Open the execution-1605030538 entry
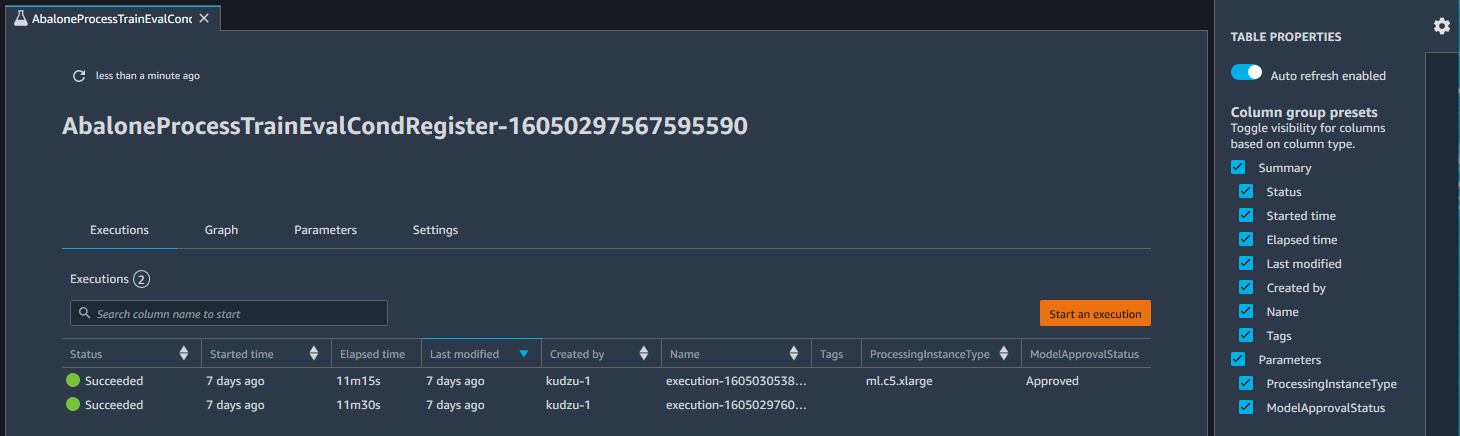 click(x=736, y=381)
